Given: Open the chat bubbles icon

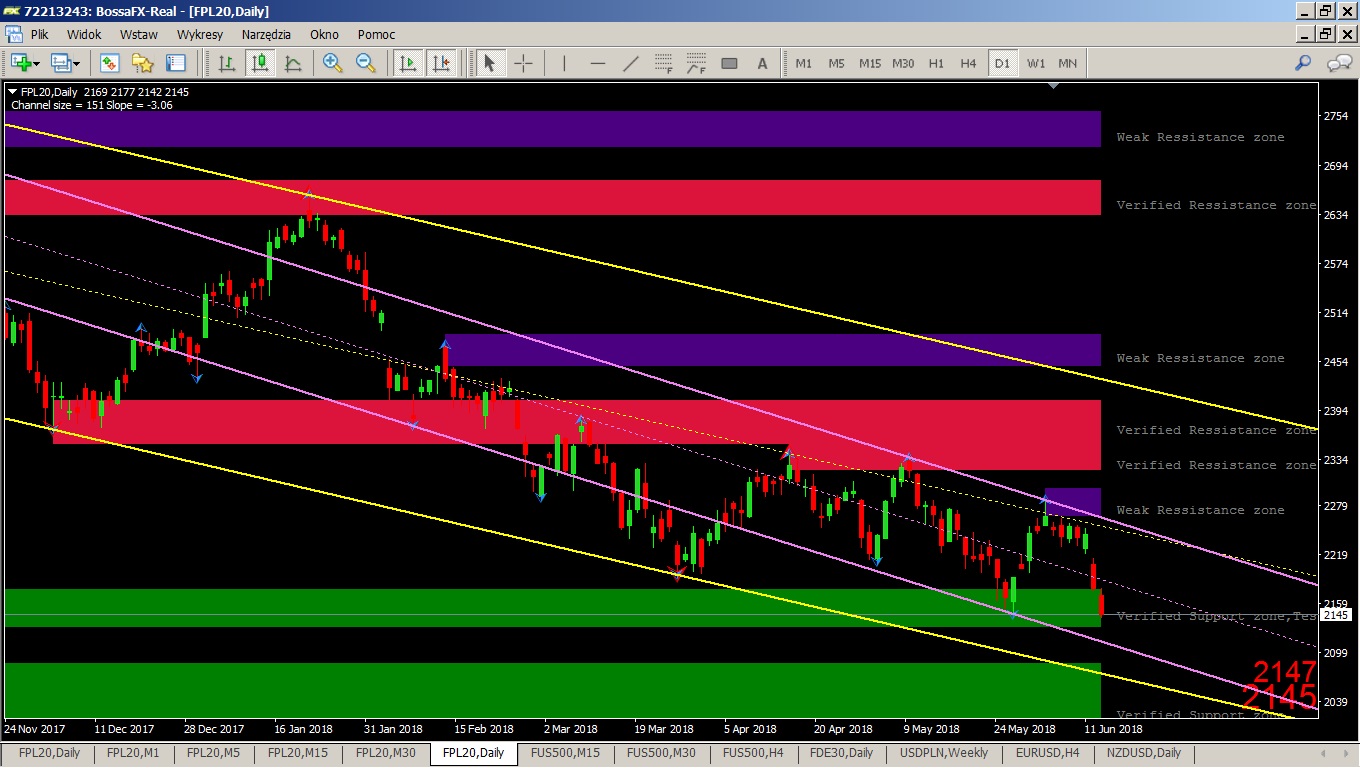Looking at the screenshot, I should 1339,63.
